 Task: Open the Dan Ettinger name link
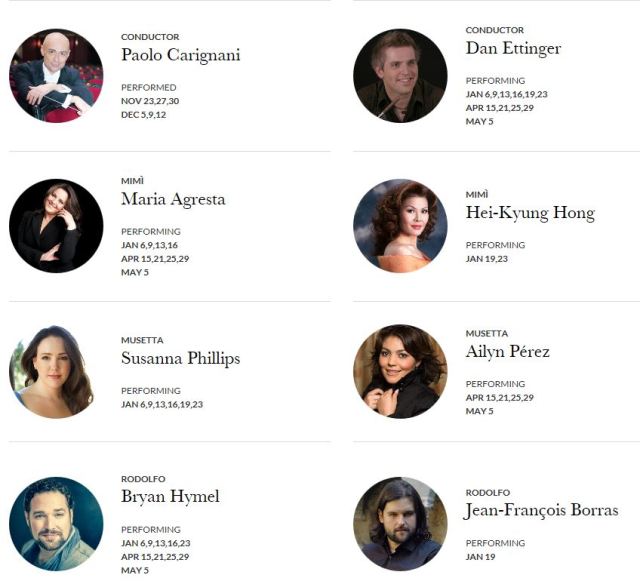click(513, 48)
